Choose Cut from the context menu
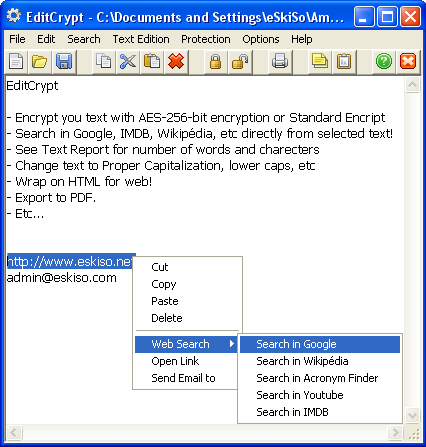Screen dimensions: 426x447 click(x=188, y=267)
